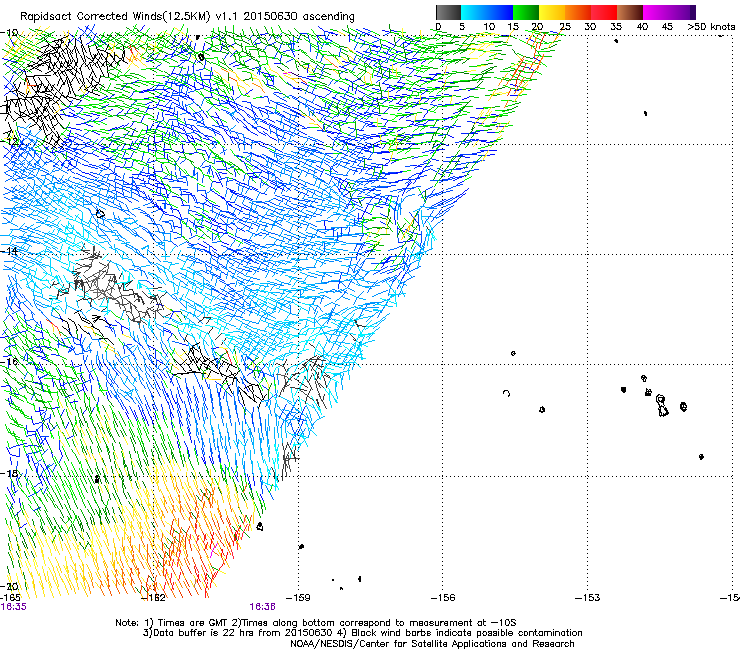Click the '-14' latitude axis label

tap(9, 251)
